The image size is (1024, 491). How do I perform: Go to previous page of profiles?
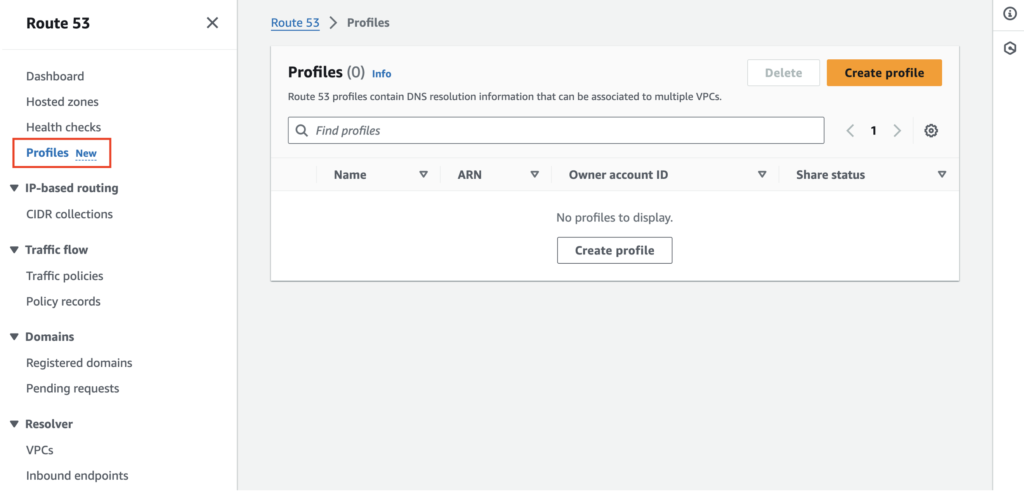pyautogui.click(x=850, y=131)
